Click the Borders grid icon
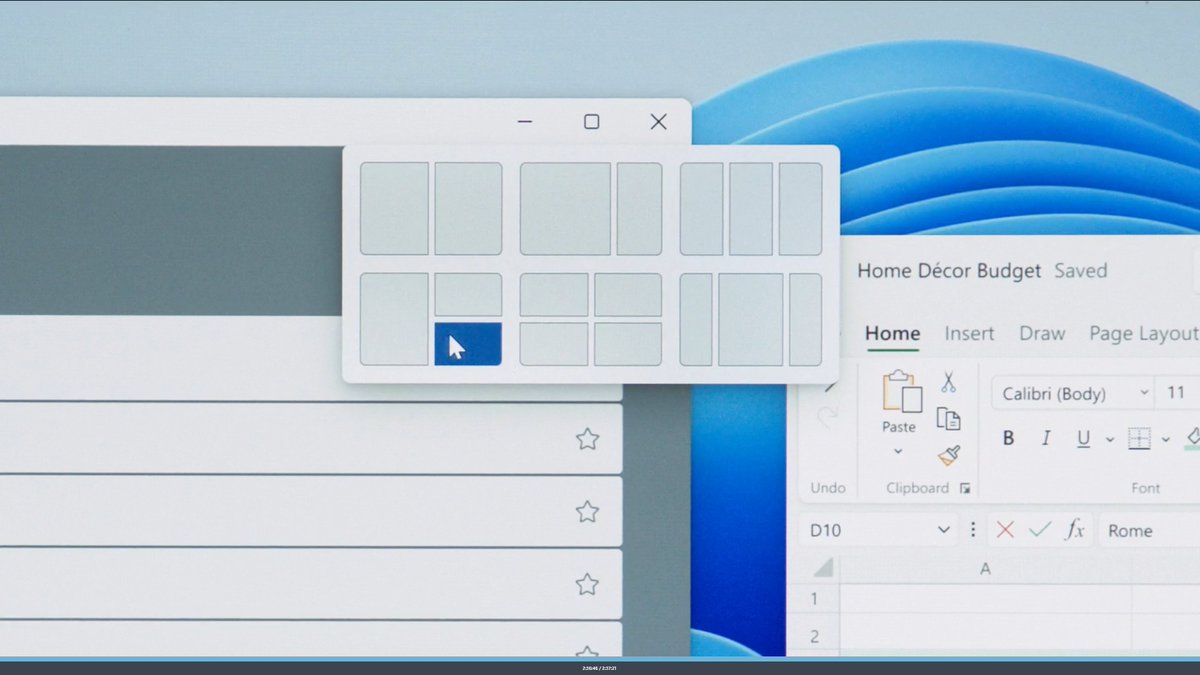Image resolution: width=1200 pixels, height=675 pixels. tap(1139, 438)
